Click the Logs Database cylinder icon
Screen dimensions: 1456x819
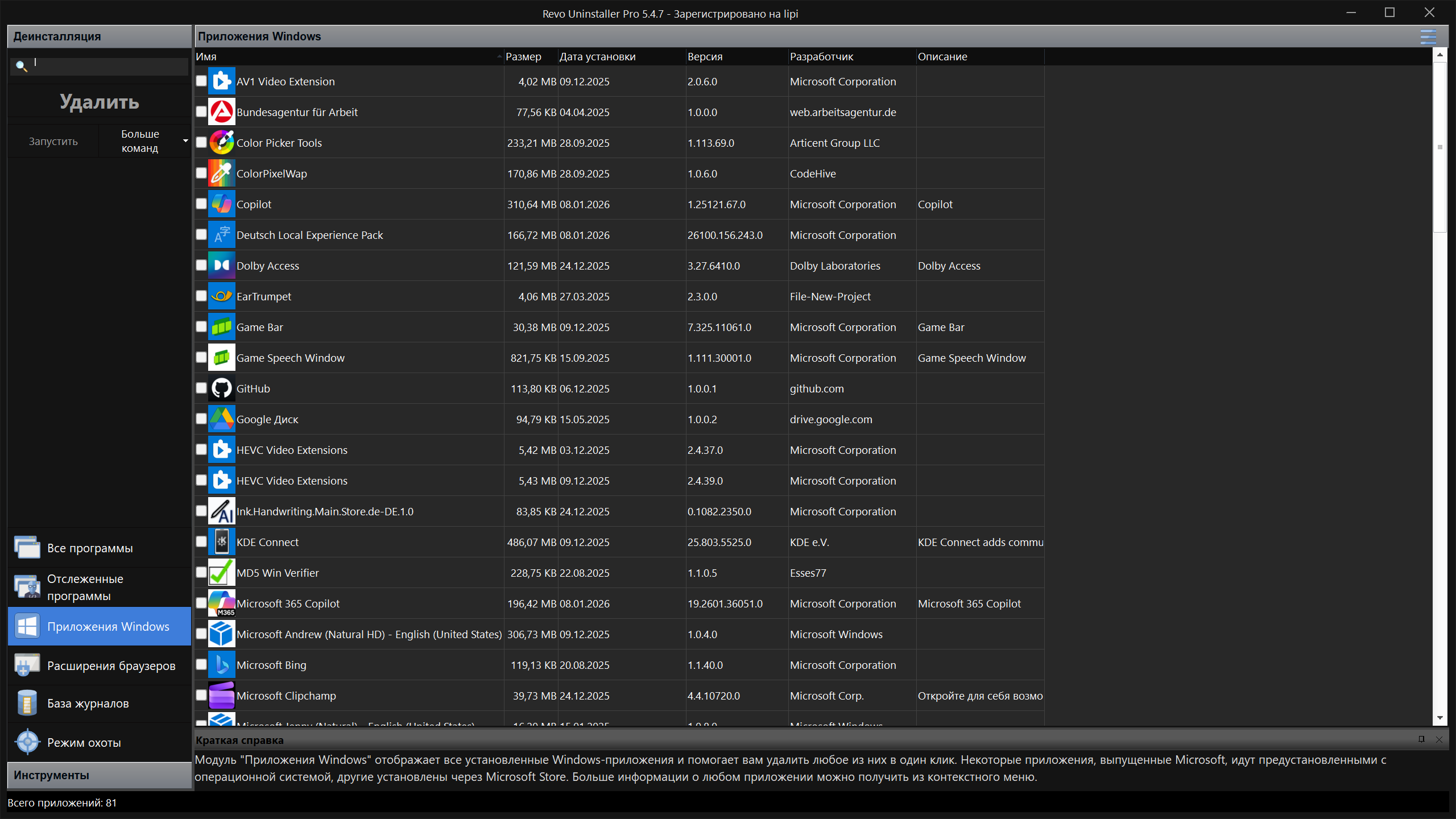(x=27, y=703)
